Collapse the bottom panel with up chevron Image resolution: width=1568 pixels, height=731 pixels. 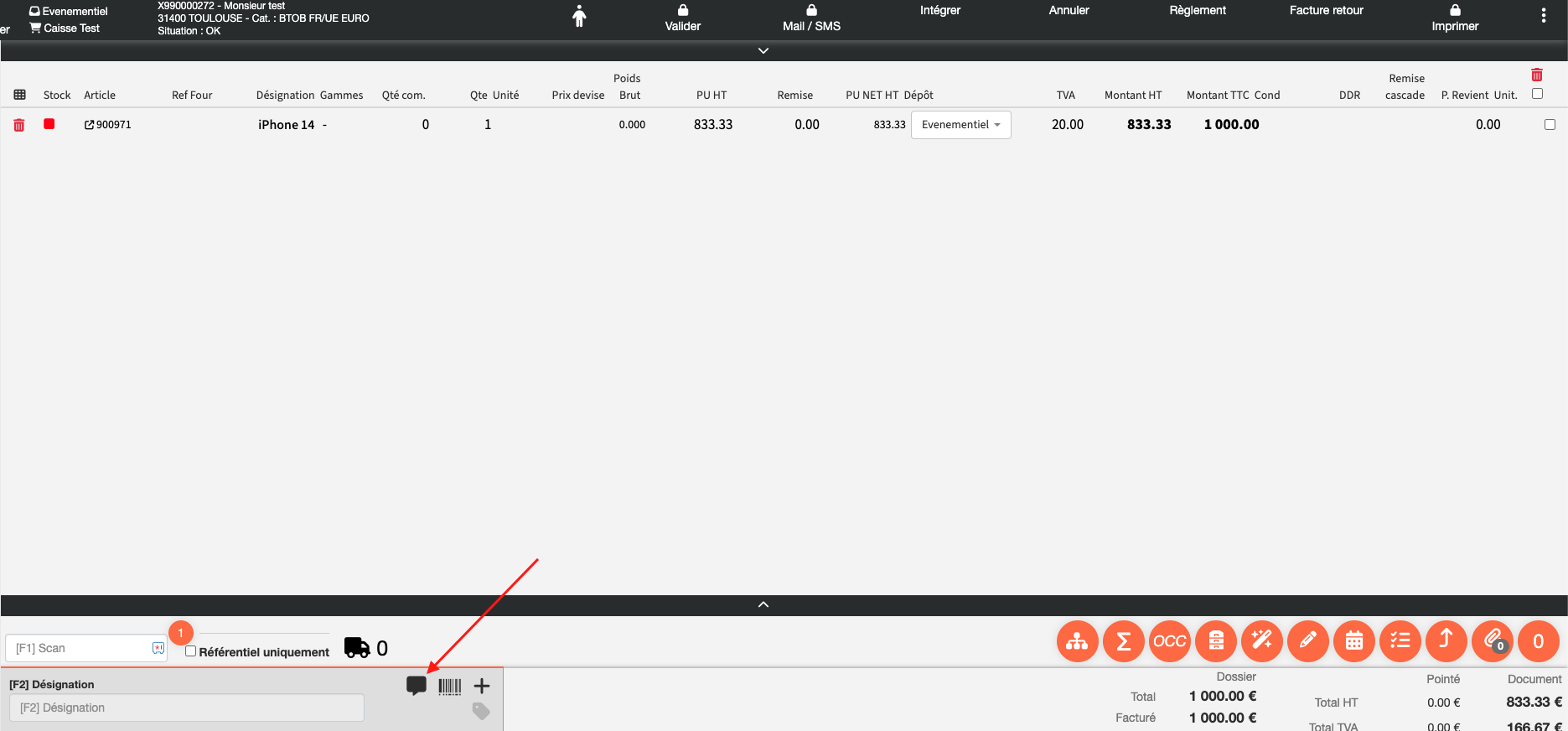click(763, 604)
